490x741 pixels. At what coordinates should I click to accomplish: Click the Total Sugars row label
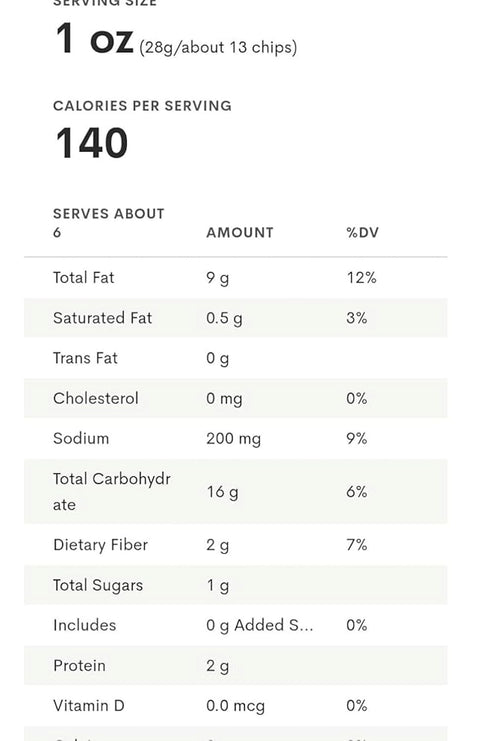(x=98, y=585)
